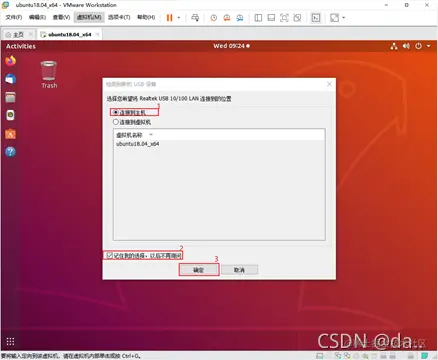Sort by the 虚拟机名称 column header
The height and width of the screenshot is (360, 438).
point(130,135)
